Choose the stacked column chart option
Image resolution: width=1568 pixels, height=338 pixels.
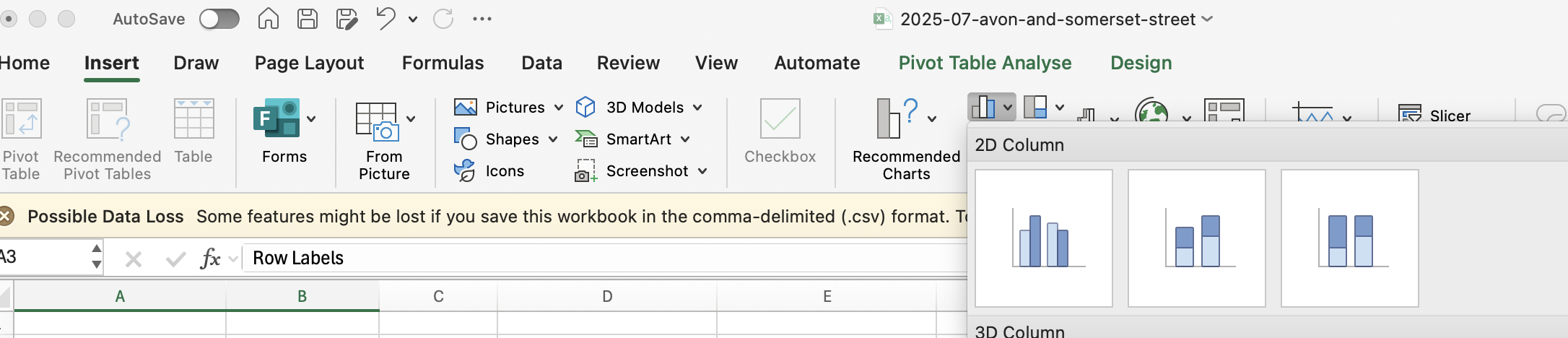point(1196,238)
